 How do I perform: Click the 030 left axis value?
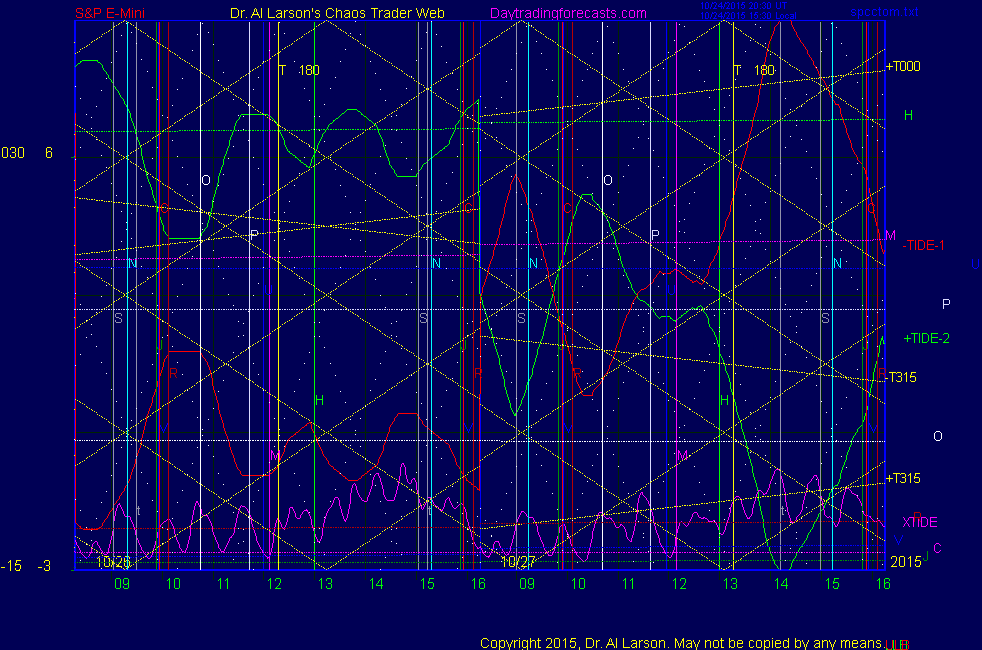coord(13,153)
